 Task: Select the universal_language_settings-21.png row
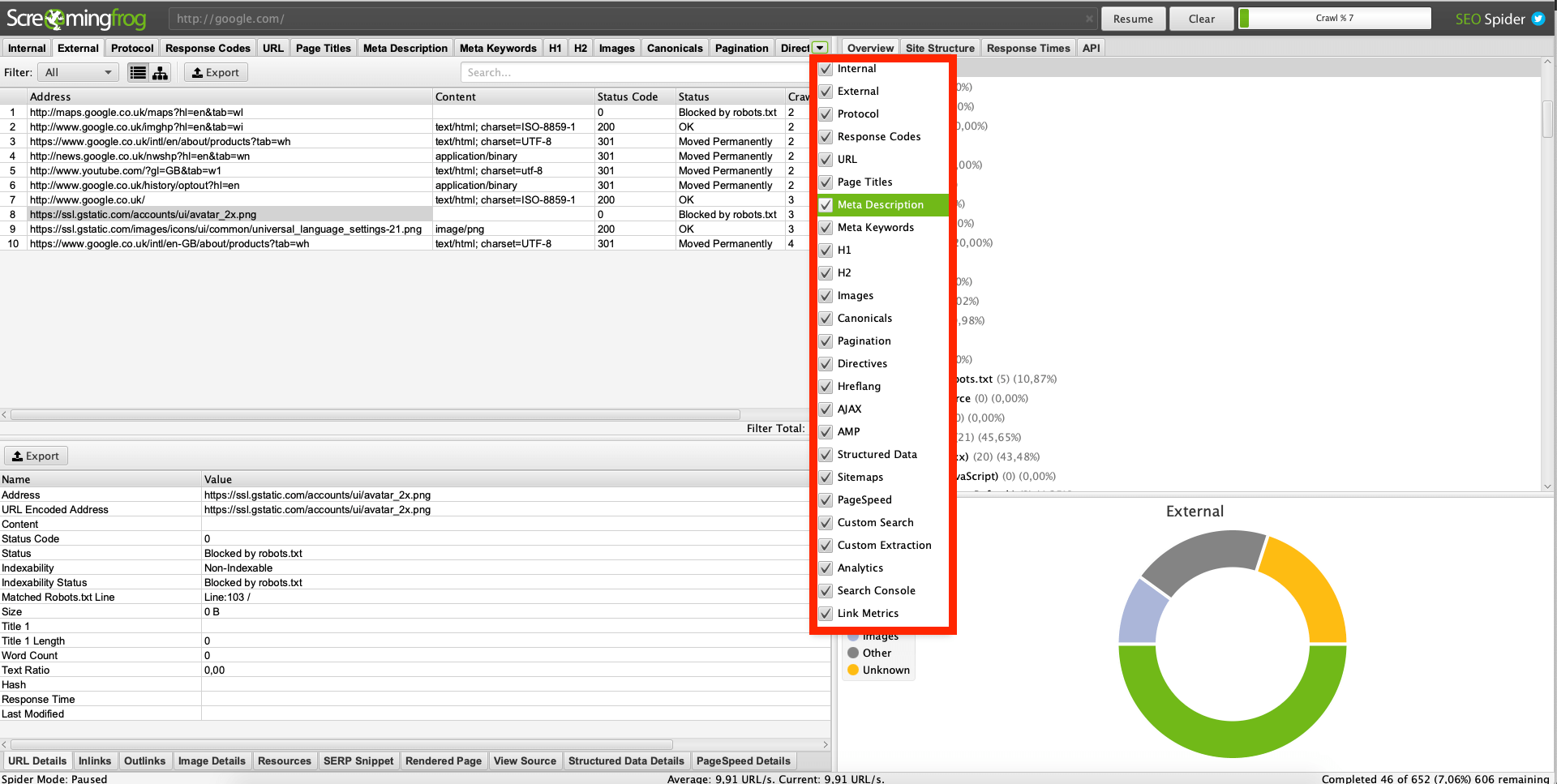(405, 229)
